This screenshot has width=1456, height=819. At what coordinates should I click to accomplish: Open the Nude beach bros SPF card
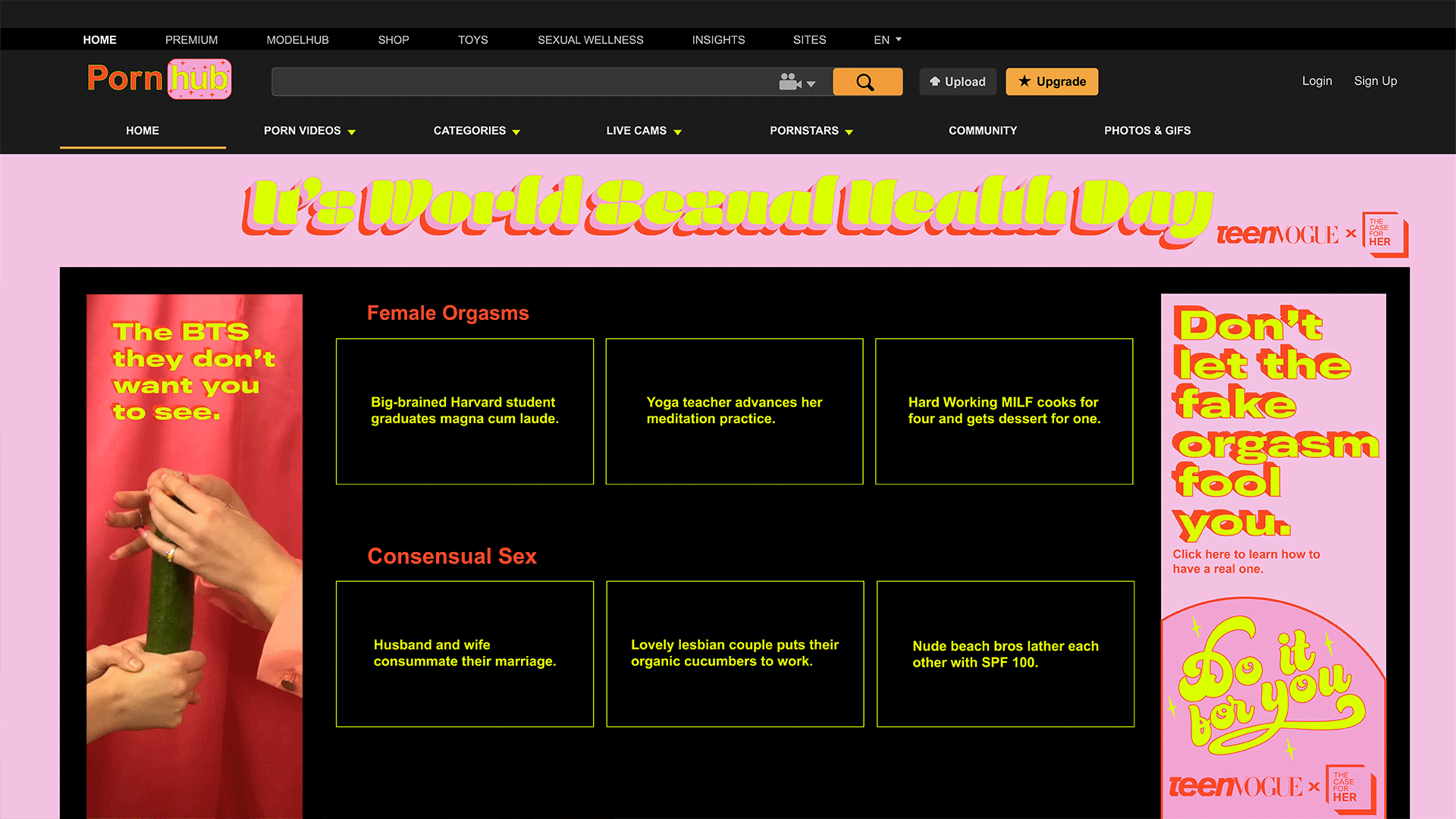tap(1006, 654)
